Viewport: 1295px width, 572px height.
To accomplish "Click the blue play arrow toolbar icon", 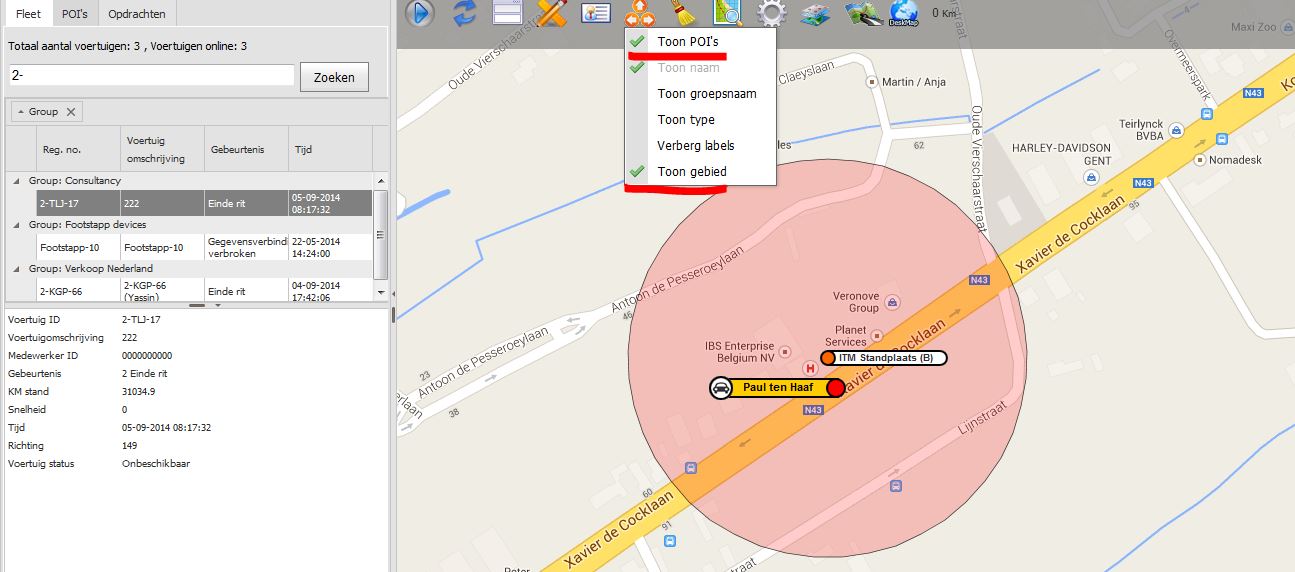I will pyautogui.click(x=420, y=13).
